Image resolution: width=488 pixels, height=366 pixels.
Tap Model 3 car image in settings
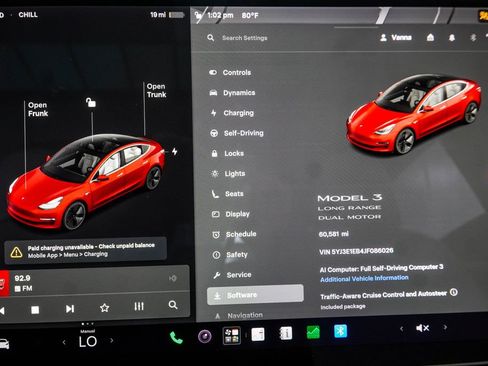pos(414,114)
